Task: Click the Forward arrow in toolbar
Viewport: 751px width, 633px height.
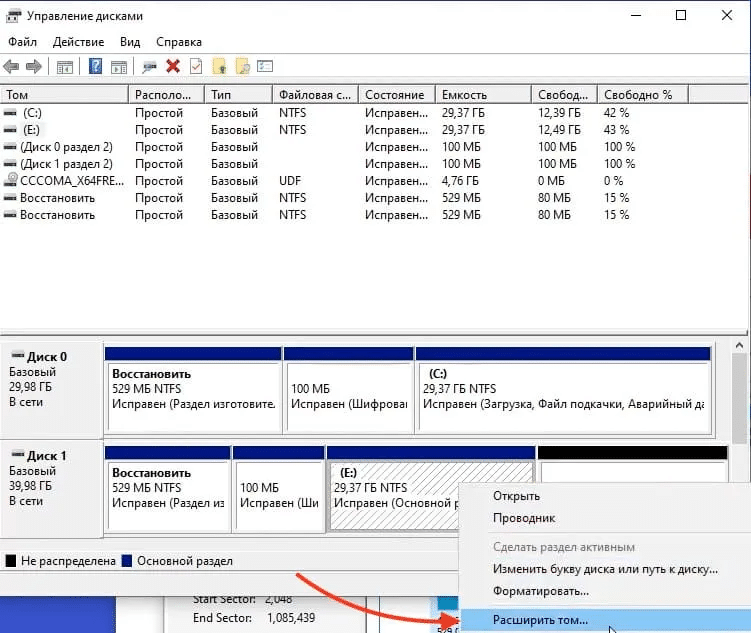Action: tap(34, 67)
